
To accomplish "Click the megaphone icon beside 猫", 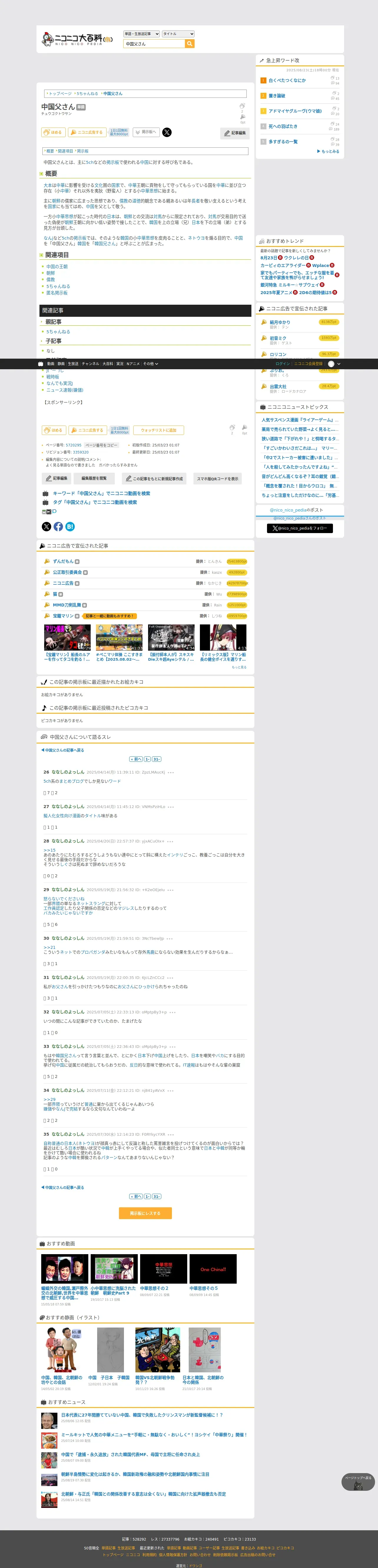I will click(47, 594).
